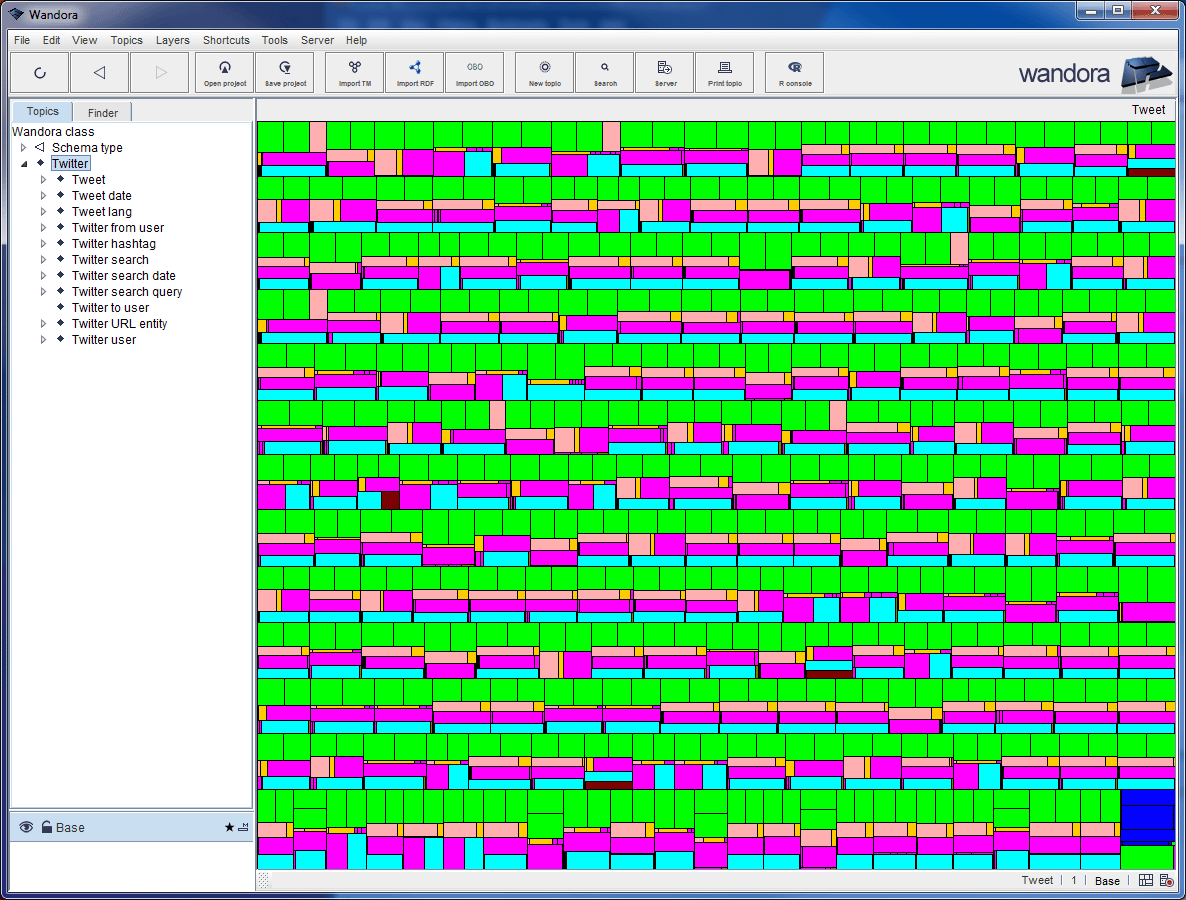Viewport: 1186px width, 900px height.
Task: Click the back navigation button
Action: (x=99, y=71)
